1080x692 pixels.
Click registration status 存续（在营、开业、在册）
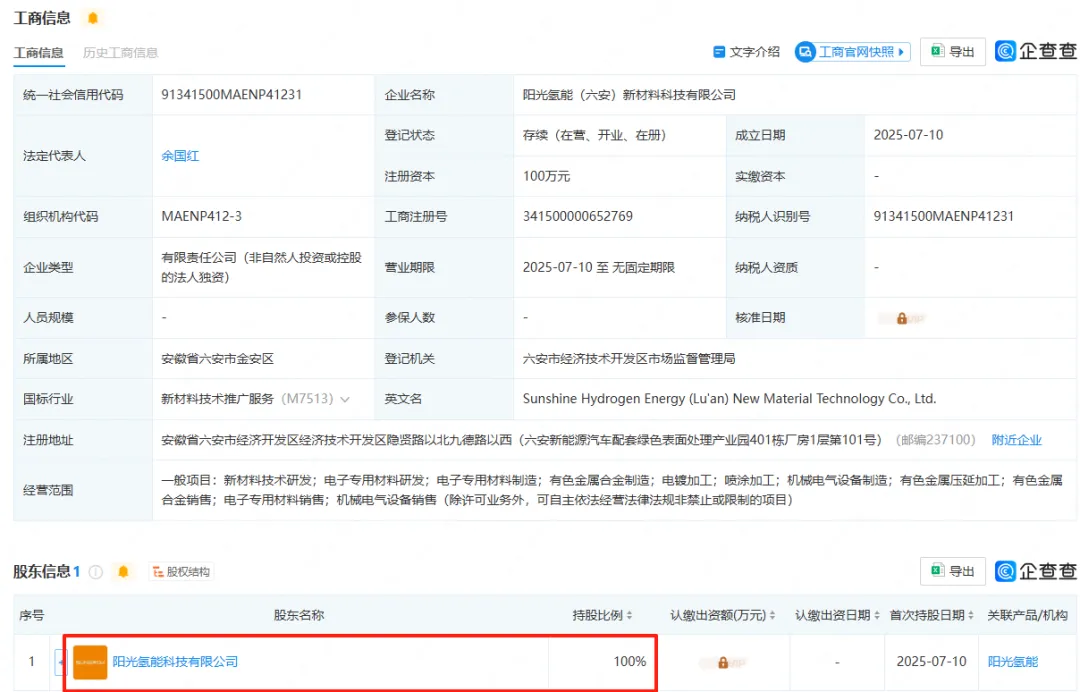(x=594, y=135)
